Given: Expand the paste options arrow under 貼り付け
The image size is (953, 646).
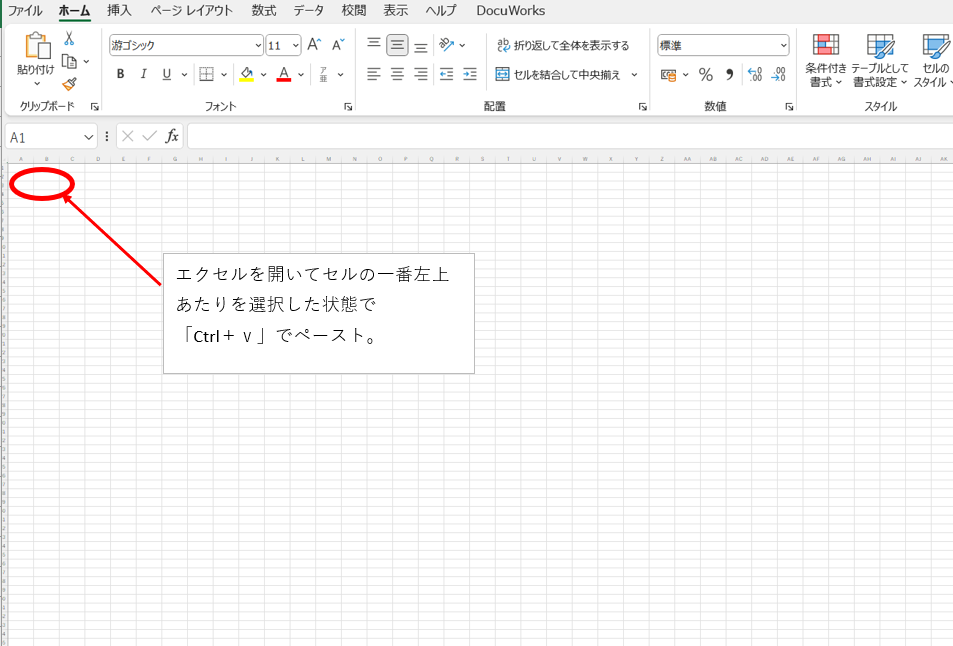Looking at the screenshot, I should tap(36, 83).
